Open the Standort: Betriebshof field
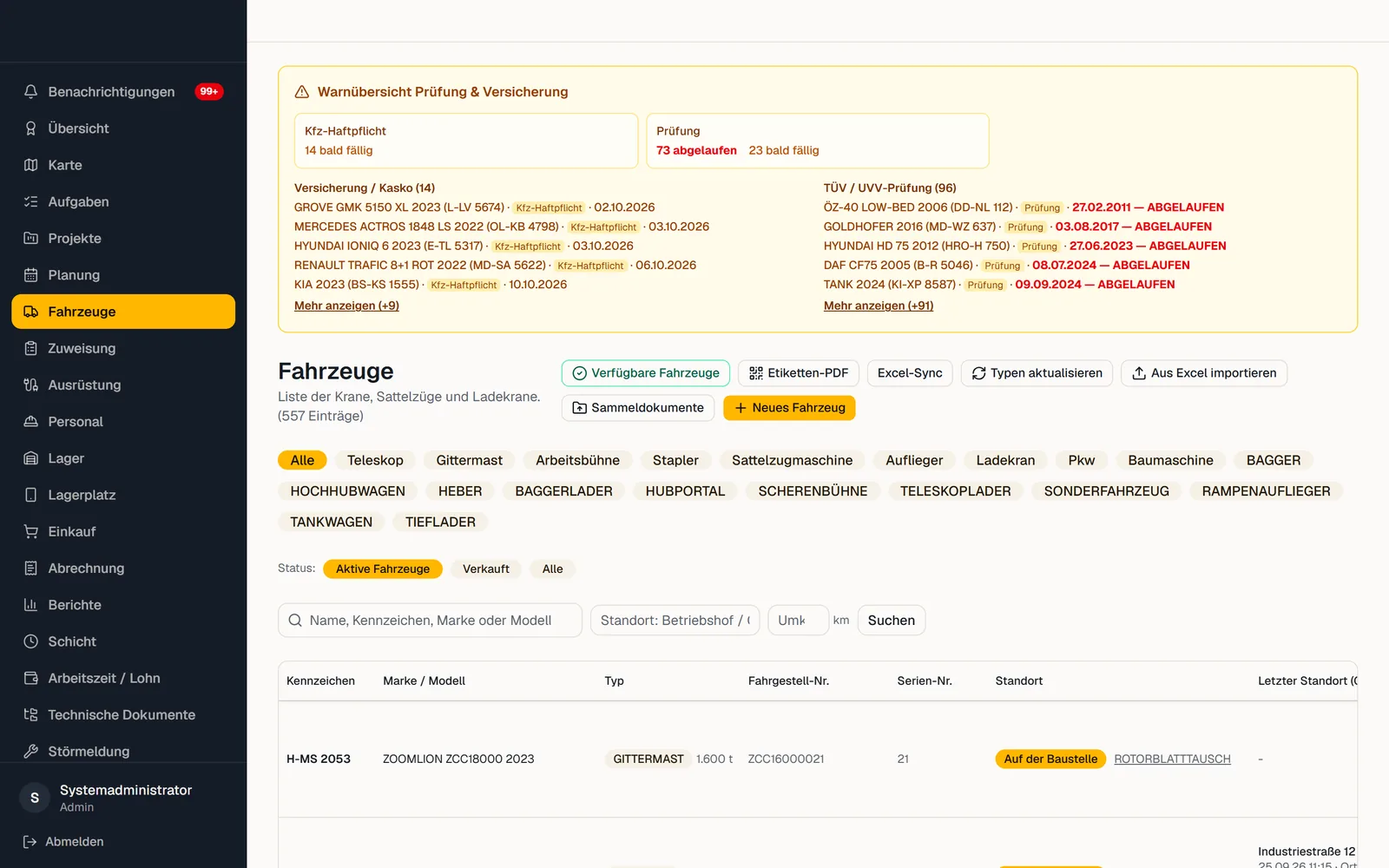This screenshot has height=868, width=1389. (x=675, y=621)
